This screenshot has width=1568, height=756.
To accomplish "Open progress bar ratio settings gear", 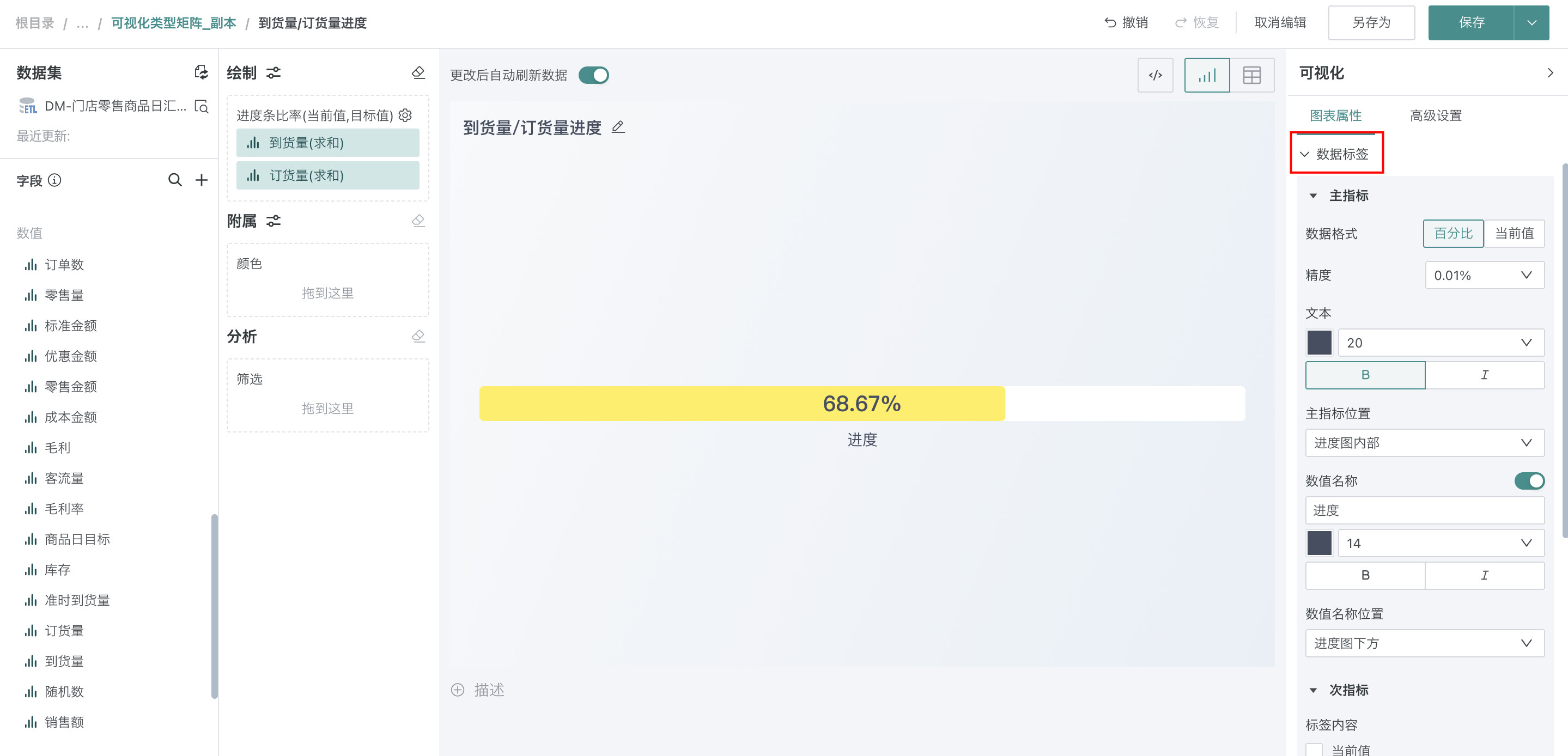I will pyautogui.click(x=405, y=115).
